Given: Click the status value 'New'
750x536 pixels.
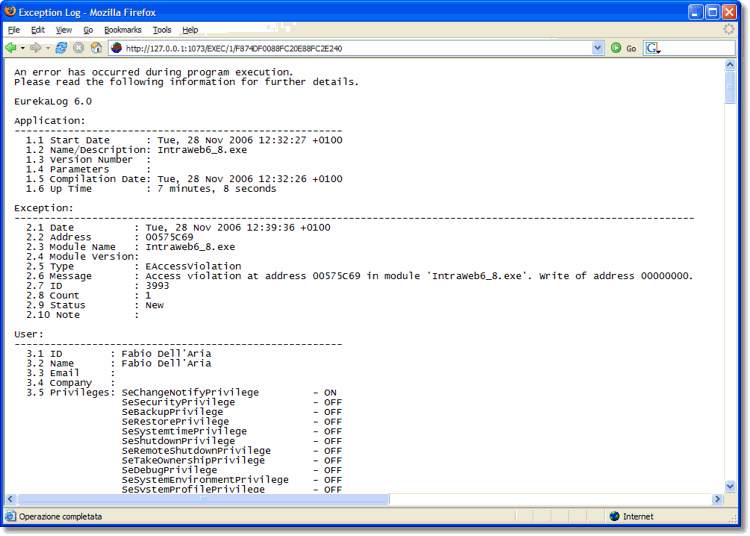Looking at the screenshot, I should click(154, 305).
